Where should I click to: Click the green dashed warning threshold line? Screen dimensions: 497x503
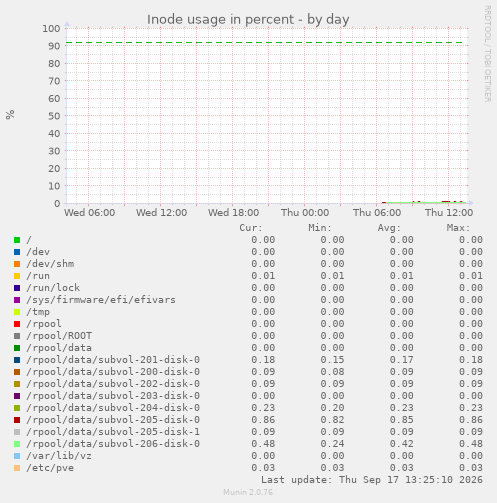(264, 43)
